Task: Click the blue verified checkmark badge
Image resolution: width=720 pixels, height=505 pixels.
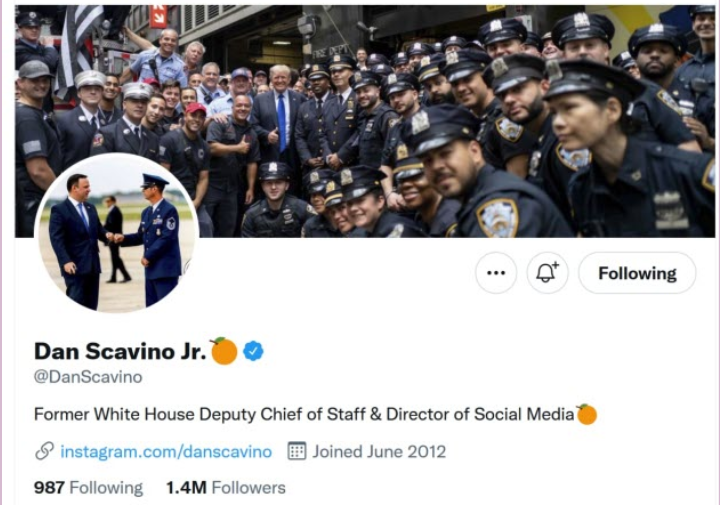Action: tap(253, 352)
